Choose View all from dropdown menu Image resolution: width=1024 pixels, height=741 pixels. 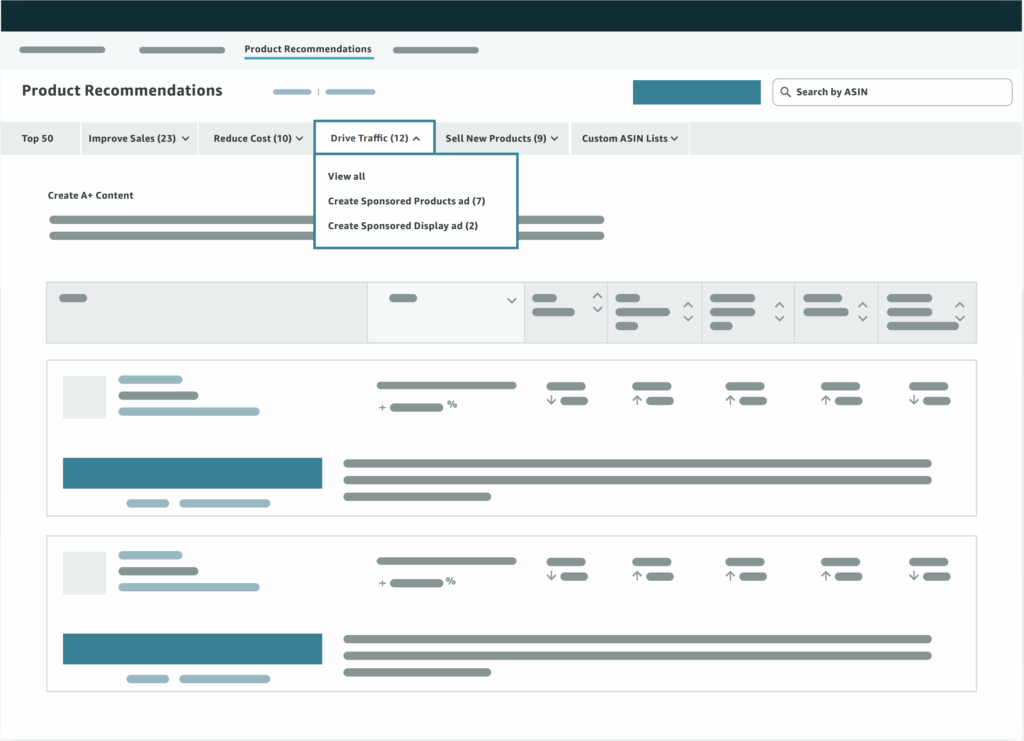pyautogui.click(x=347, y=176)
